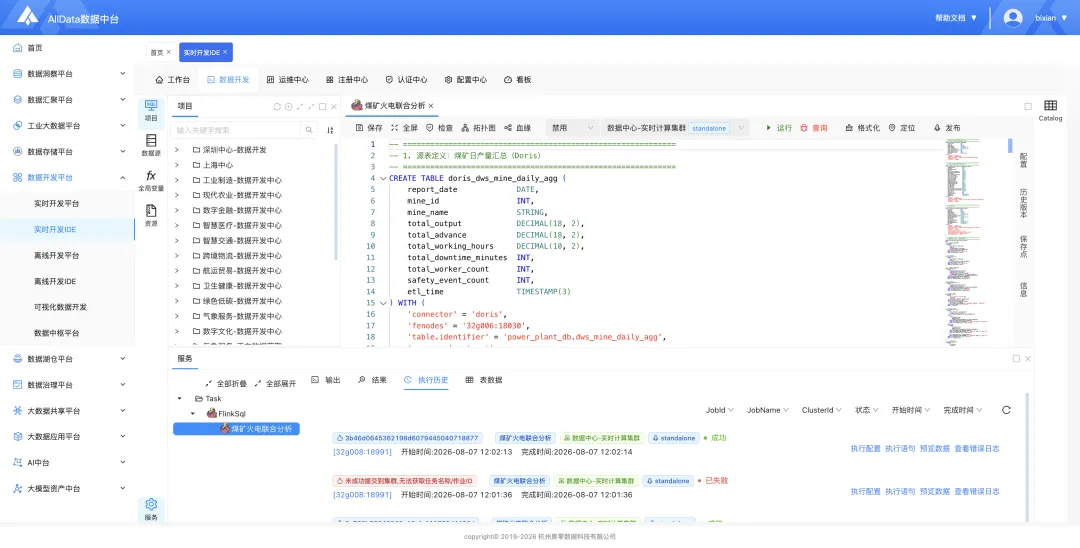Switch to the 认证中心 tab
This screenshot has width=1080, height=548.
click(x=406, y=80)
